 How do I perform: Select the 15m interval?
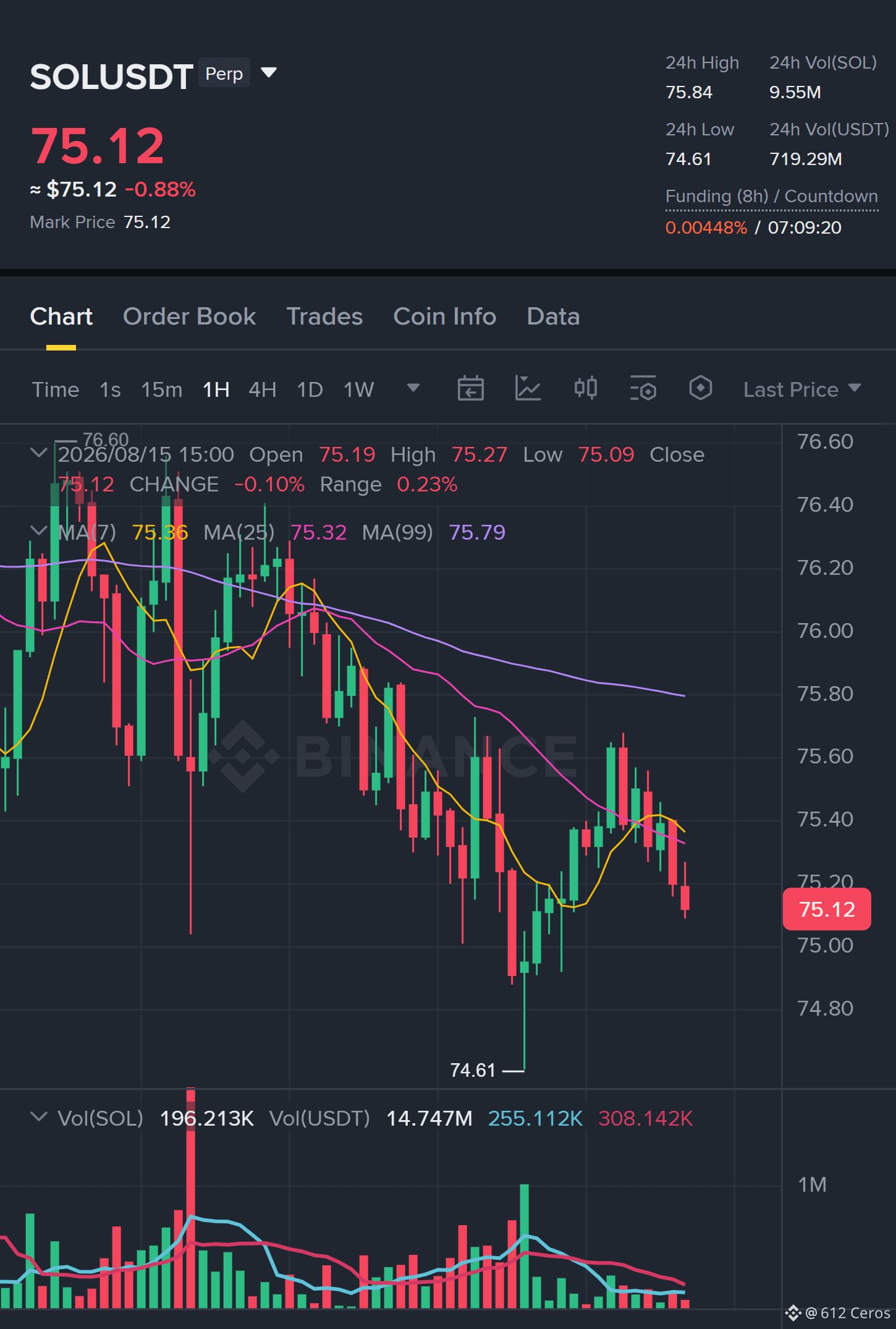point(162,389)
